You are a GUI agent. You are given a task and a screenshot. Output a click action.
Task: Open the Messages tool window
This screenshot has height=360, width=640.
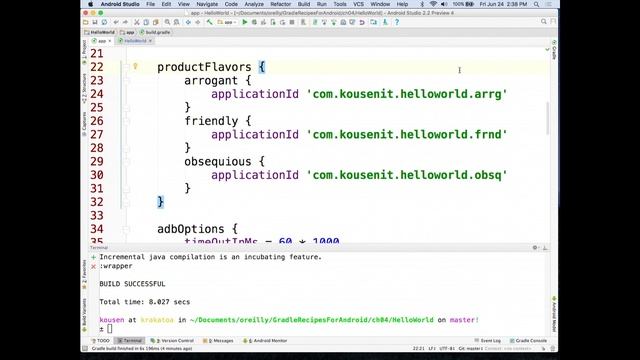pos(218,340)
